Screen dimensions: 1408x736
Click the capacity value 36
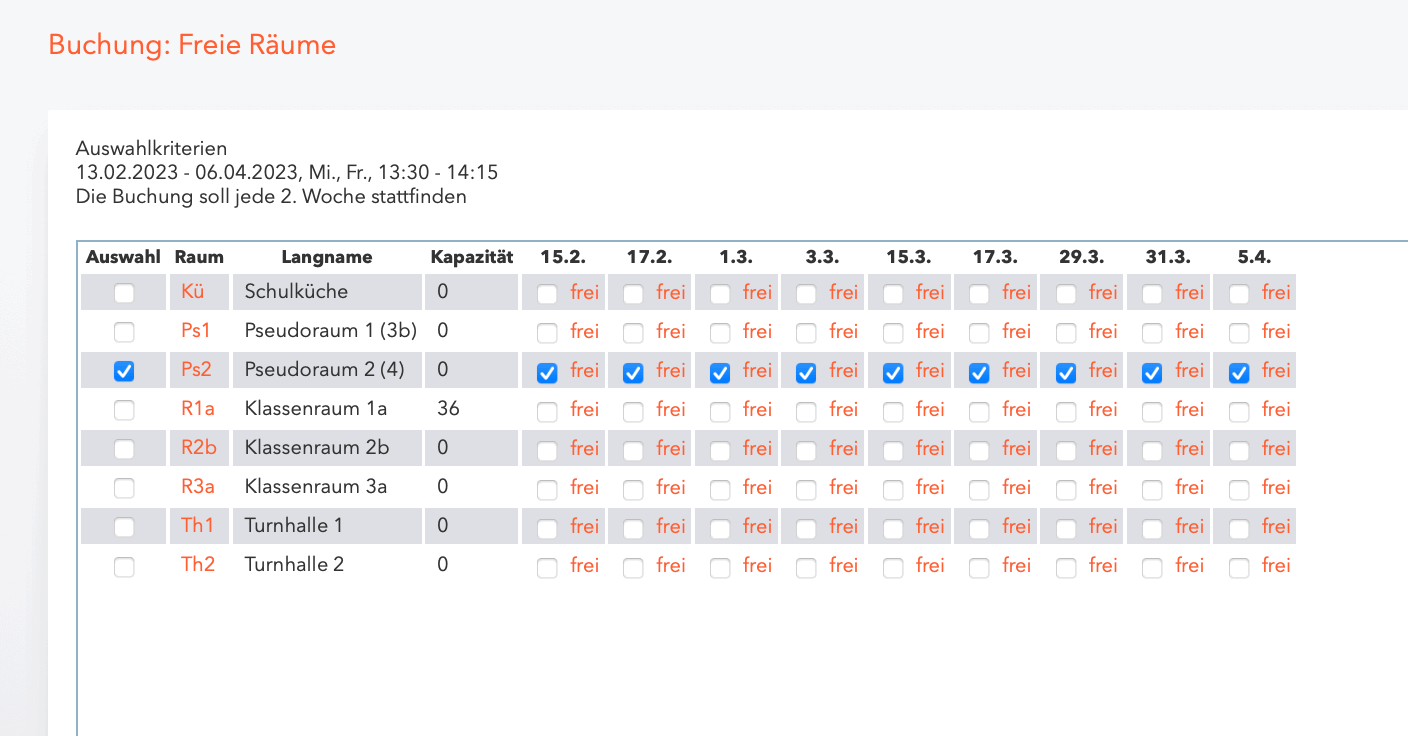coord(448,408)
